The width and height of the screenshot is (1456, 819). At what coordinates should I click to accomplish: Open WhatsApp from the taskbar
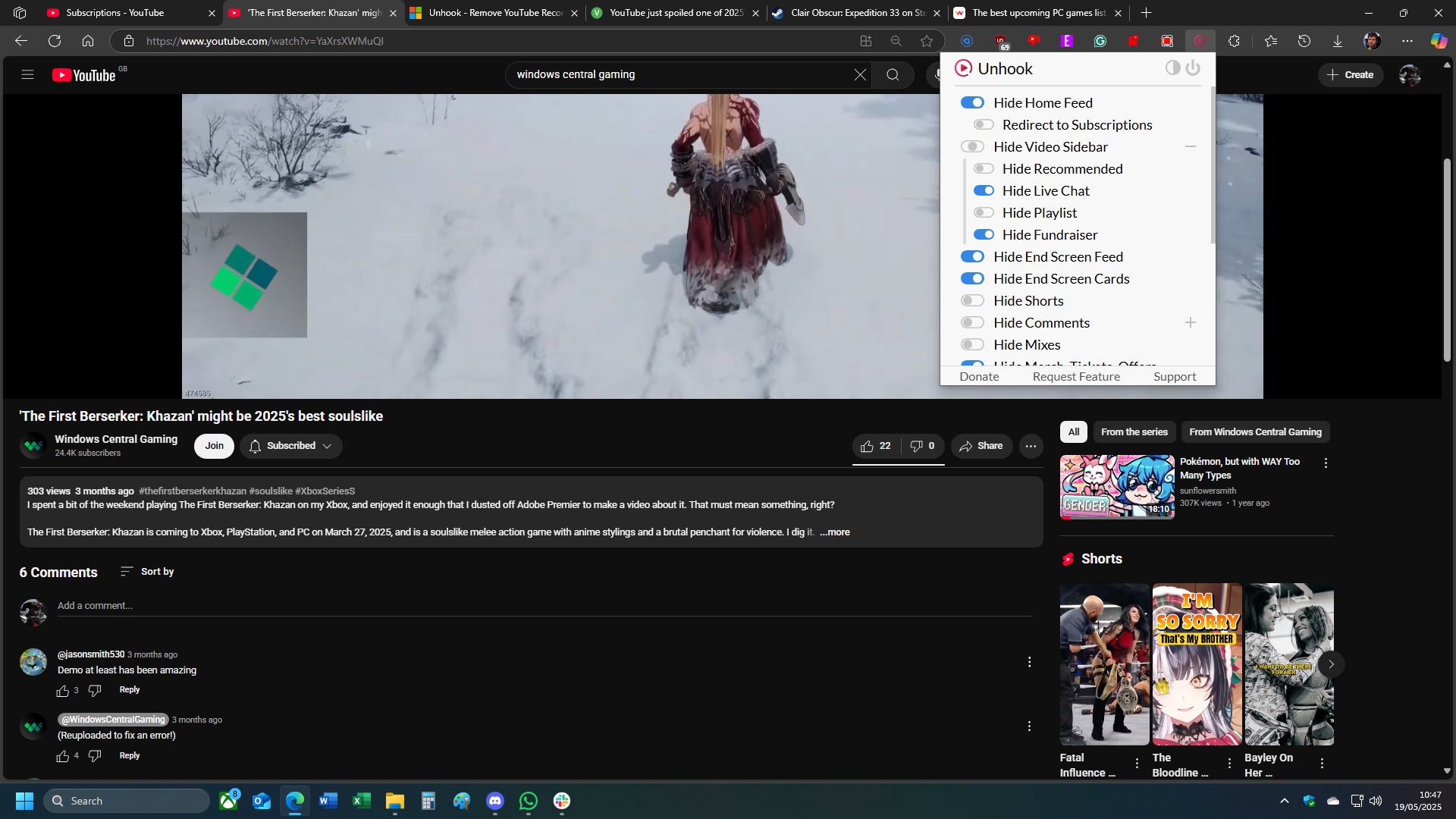[529, 801]
